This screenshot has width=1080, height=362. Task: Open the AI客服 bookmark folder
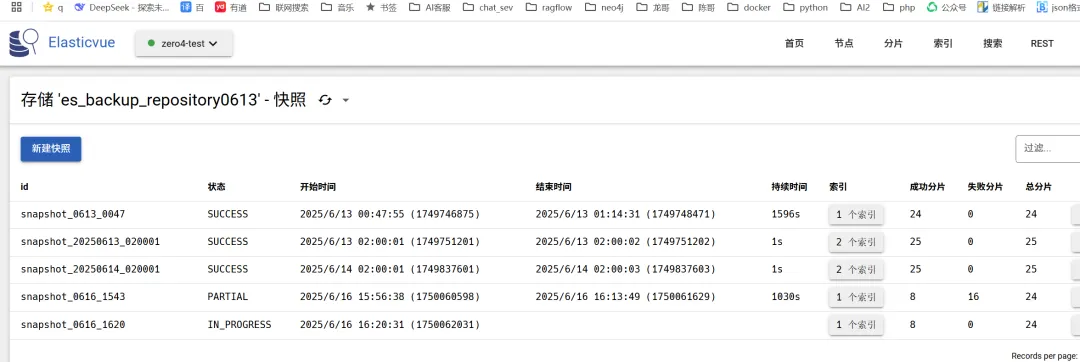pos(429,8)
